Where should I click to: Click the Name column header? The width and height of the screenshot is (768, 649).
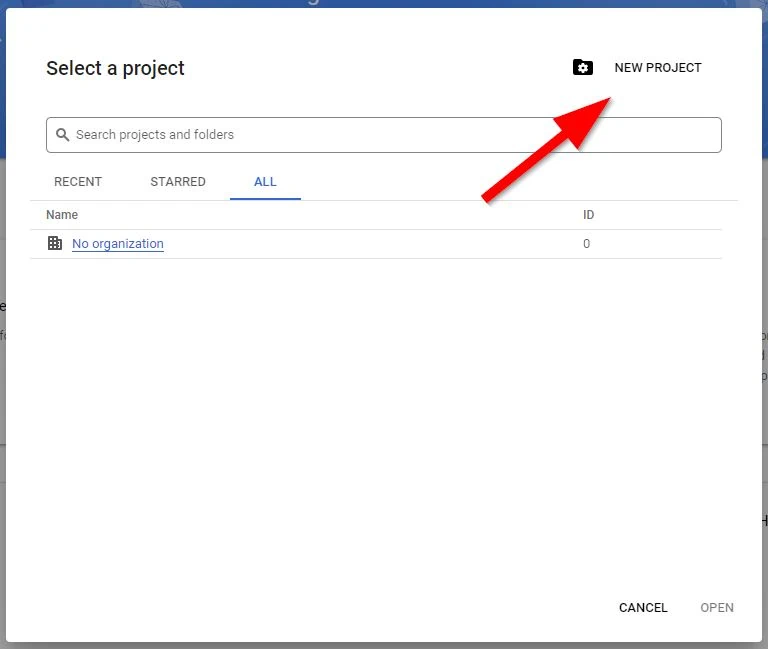[62, 215]
